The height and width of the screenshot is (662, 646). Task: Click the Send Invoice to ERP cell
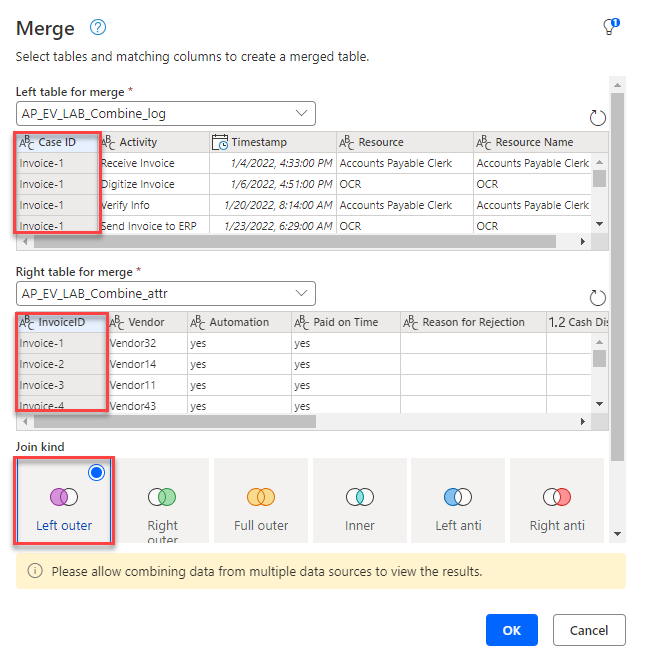click(155, 225)
